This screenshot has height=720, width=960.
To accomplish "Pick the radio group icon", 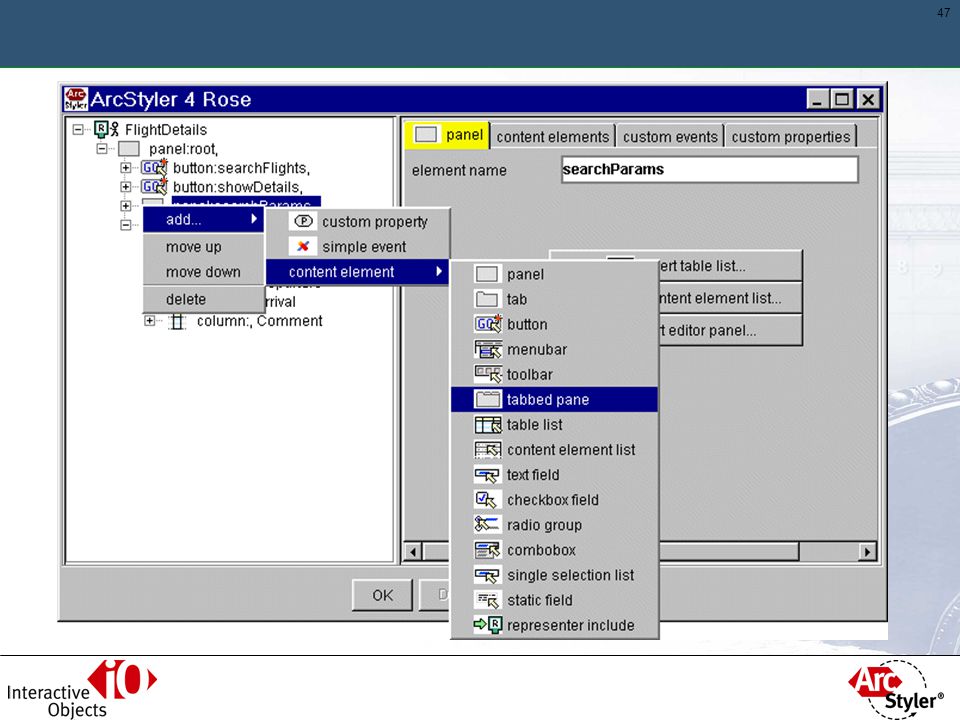I will 486,524.
